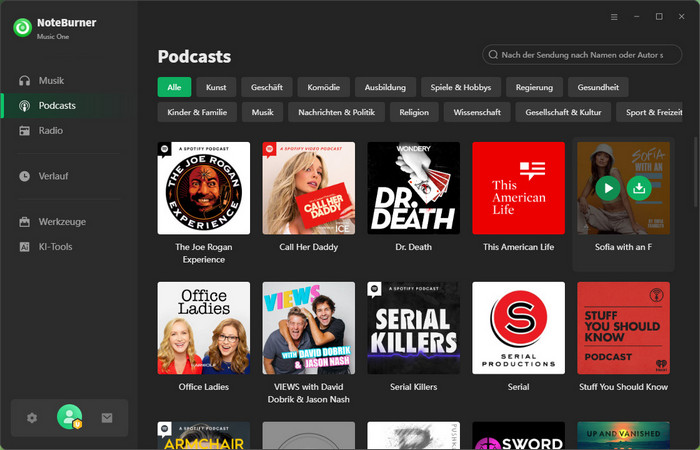Open the user profile avatar
Image resolution: width=700 pixels, height=450 pixels.
click(x=69, y=417)
